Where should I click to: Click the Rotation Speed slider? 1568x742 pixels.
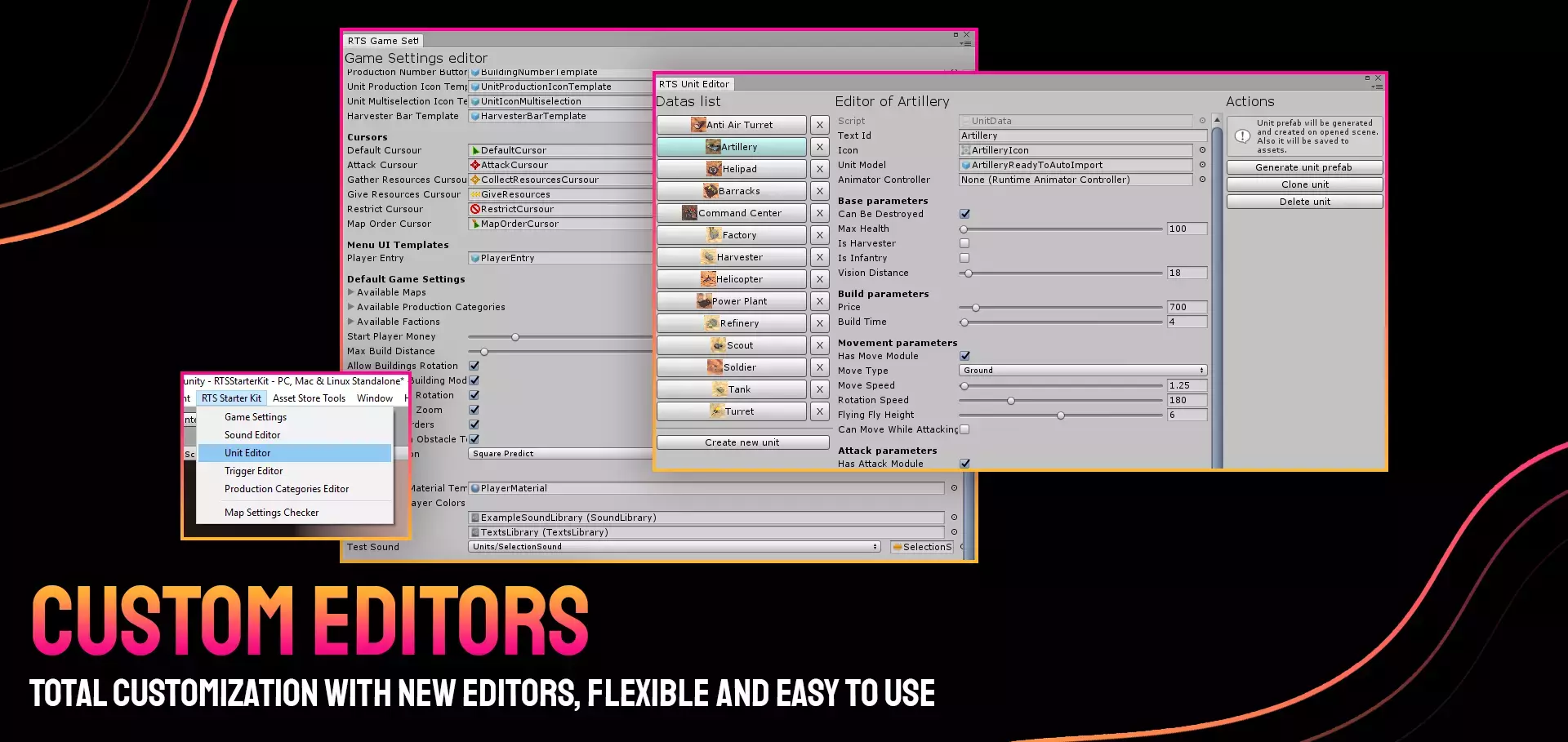(x=1061, y=401)
